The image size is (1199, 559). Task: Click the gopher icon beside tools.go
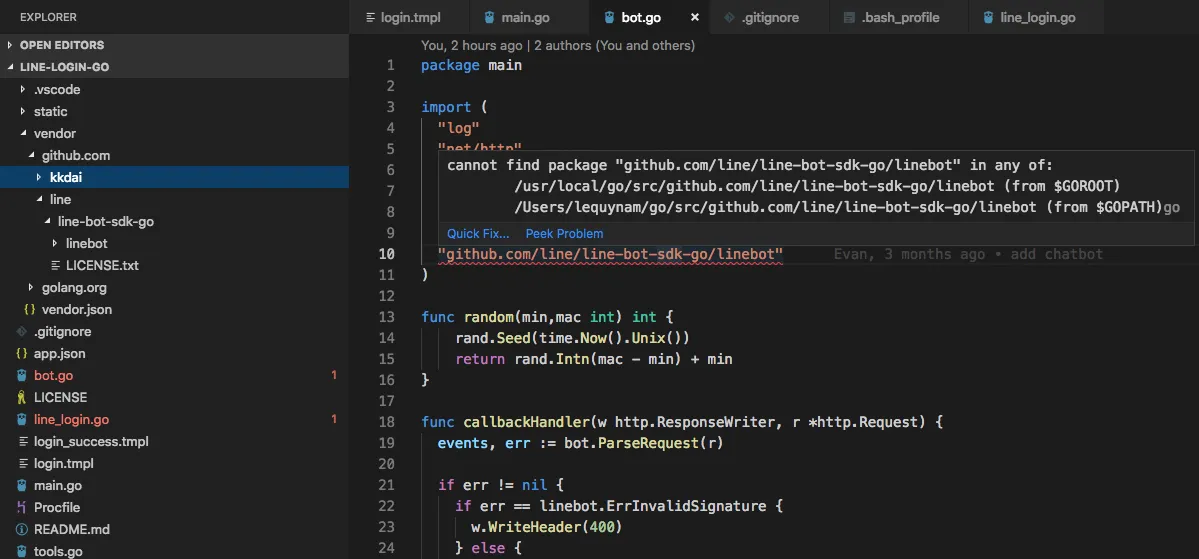(21, 551)
